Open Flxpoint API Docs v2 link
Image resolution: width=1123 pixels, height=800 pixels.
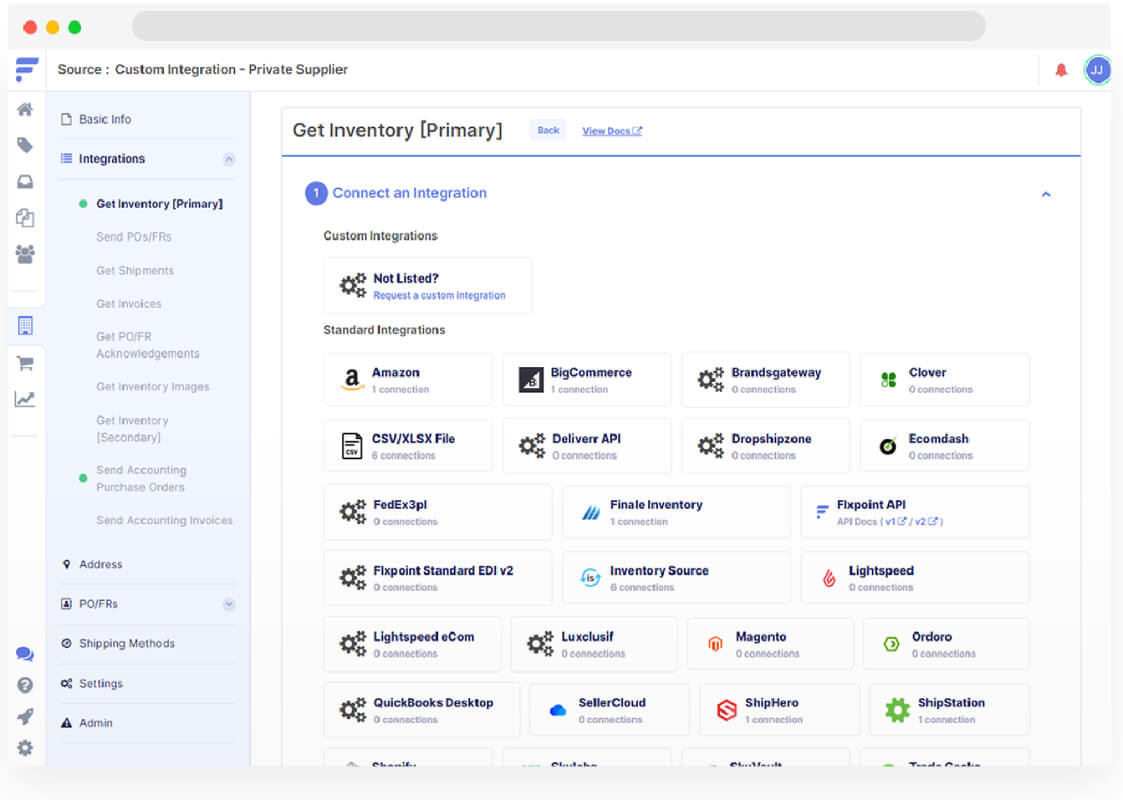coord(926,522)
